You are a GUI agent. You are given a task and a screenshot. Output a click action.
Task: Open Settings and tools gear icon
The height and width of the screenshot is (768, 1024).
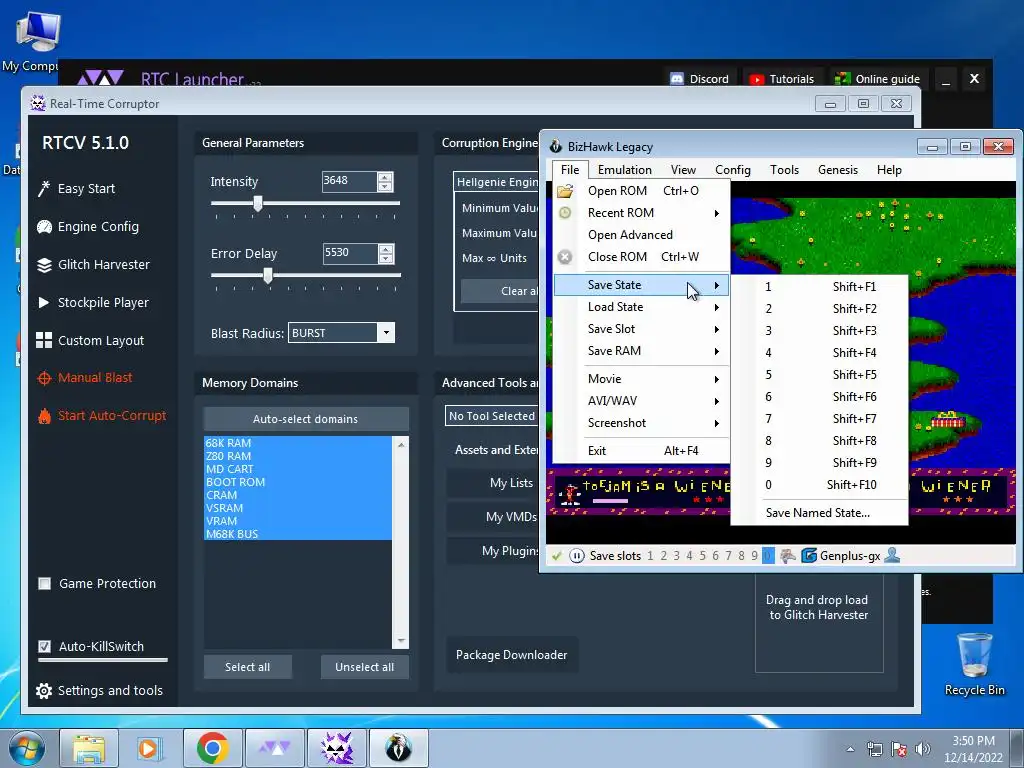[x=44, y=691]
